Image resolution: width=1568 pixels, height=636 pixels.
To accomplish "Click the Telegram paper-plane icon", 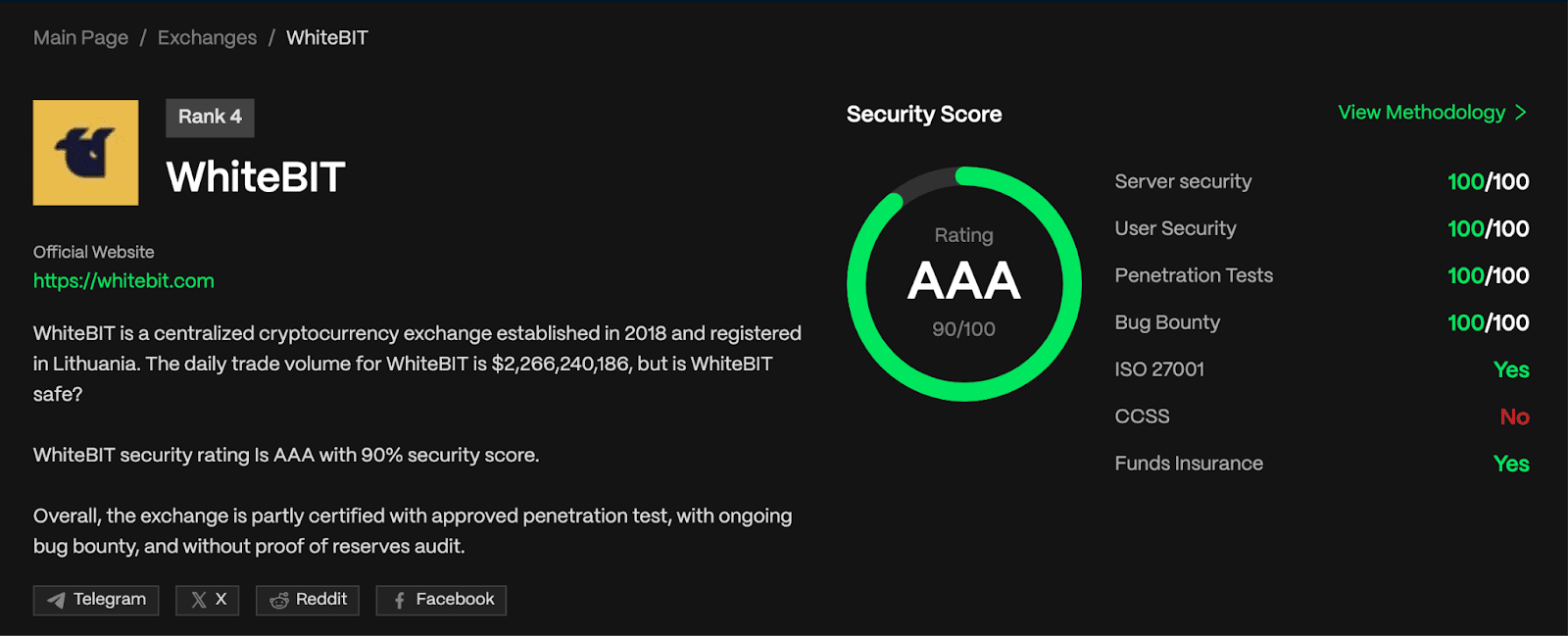I will pos(56,600).
